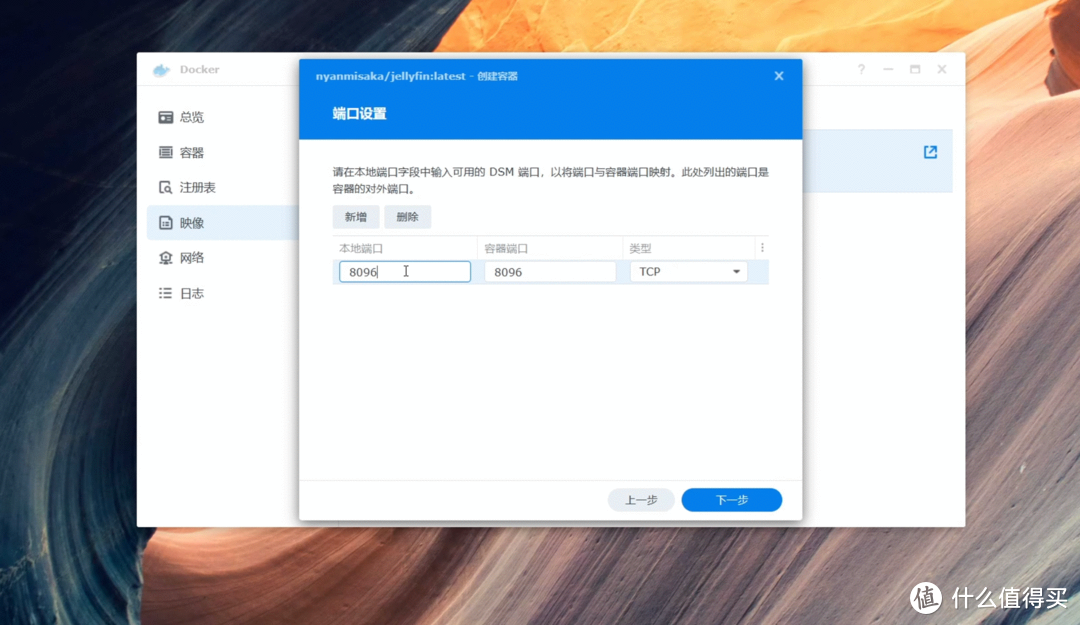Screen dimensions: 1080x625
Task: Select the local port 8096 input field
Action: point(404,271)
